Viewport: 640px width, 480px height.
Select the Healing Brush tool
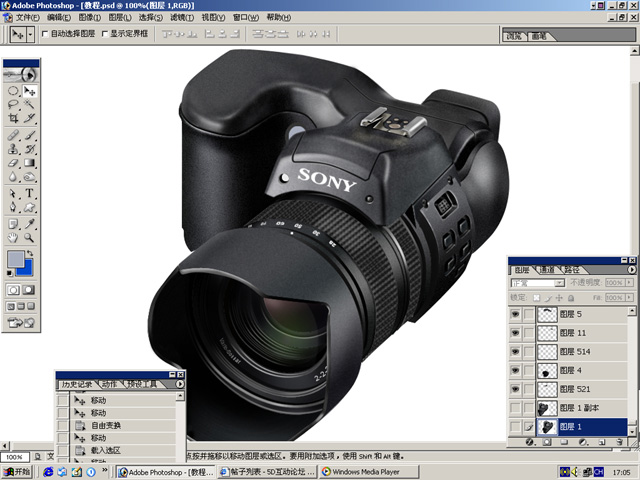(x=13, y=135)
